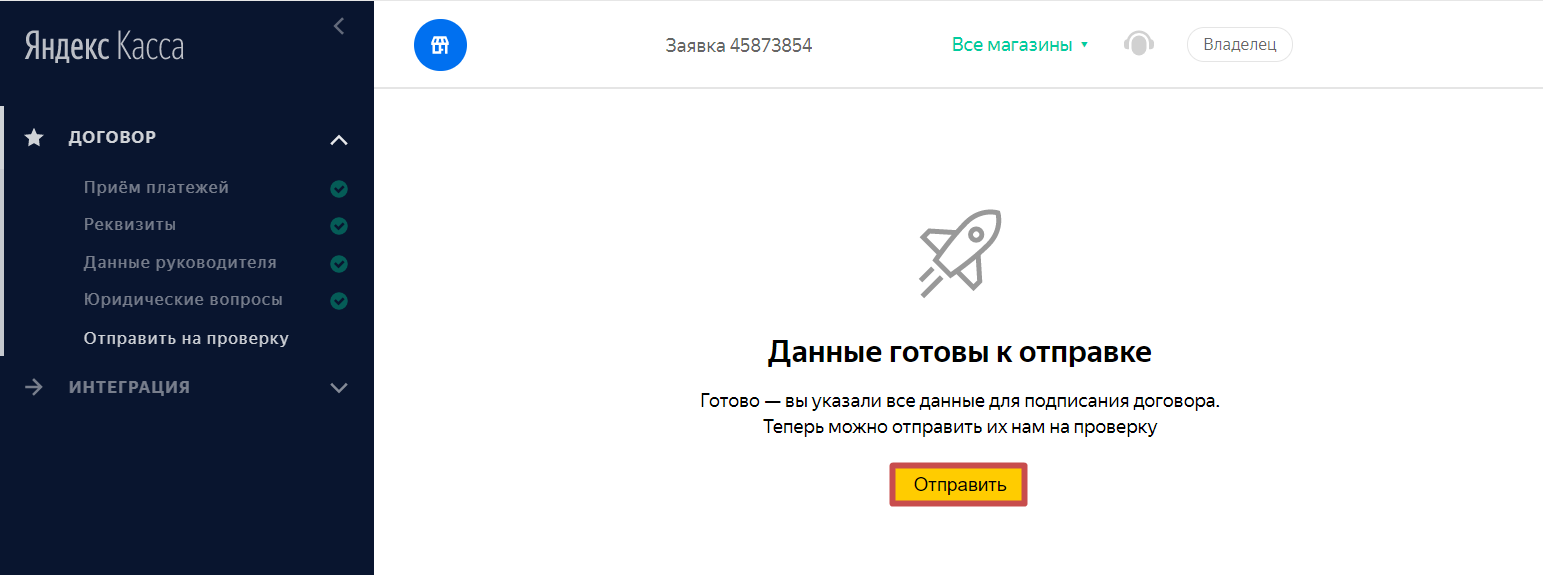Click the yellow Отправить button
The image size is (1543, 575).
click(958, 485)
